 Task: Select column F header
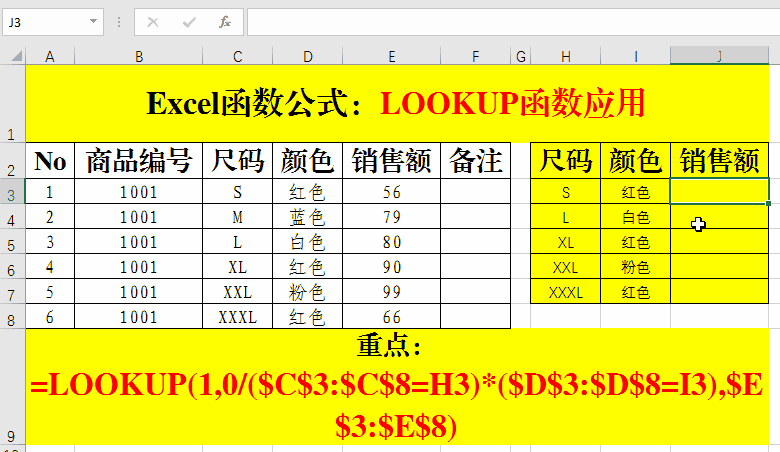tap(476, 56)
